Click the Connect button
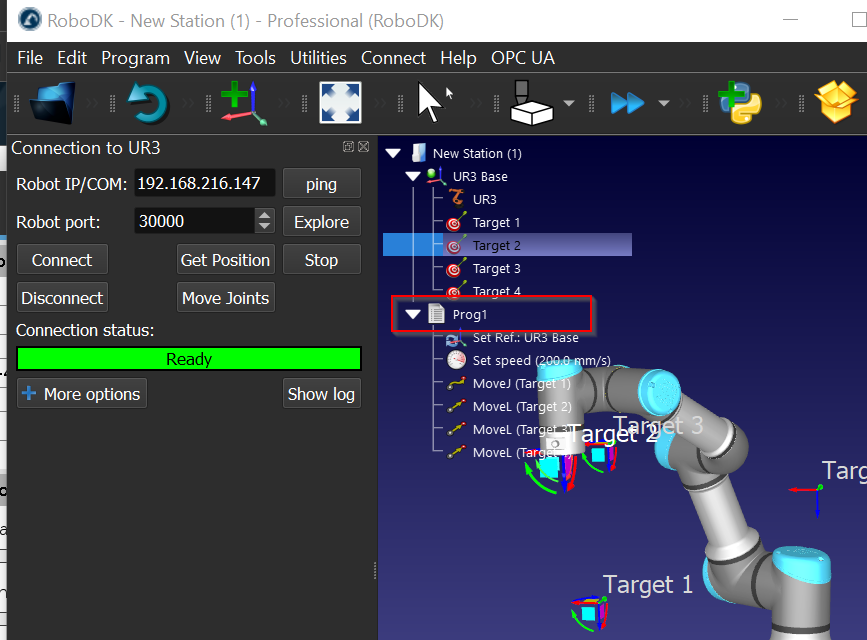 click(62, 260)
